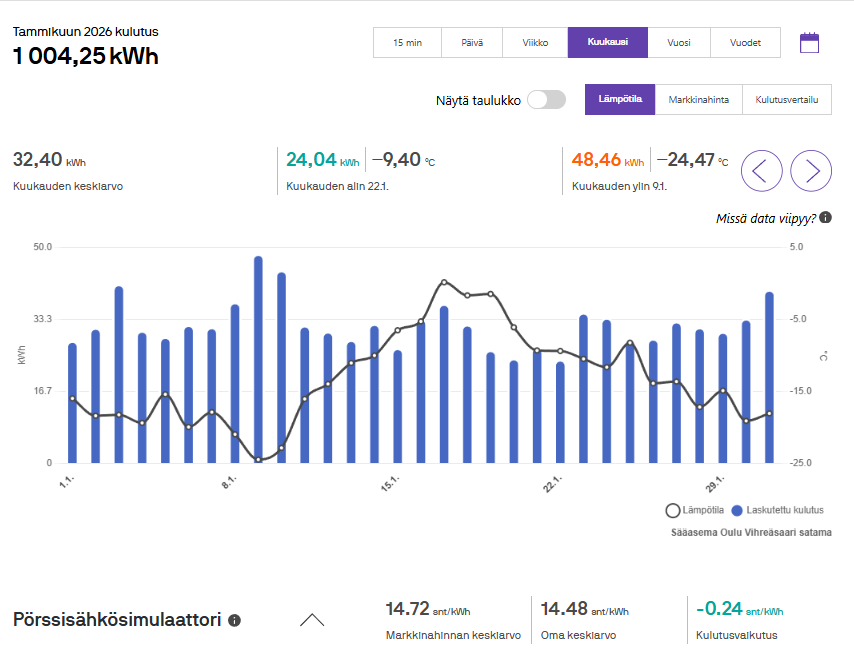Screen dimensions: 854x668
Task: Toggle Lämpötila legend circle icon
Action: point(673,511)
